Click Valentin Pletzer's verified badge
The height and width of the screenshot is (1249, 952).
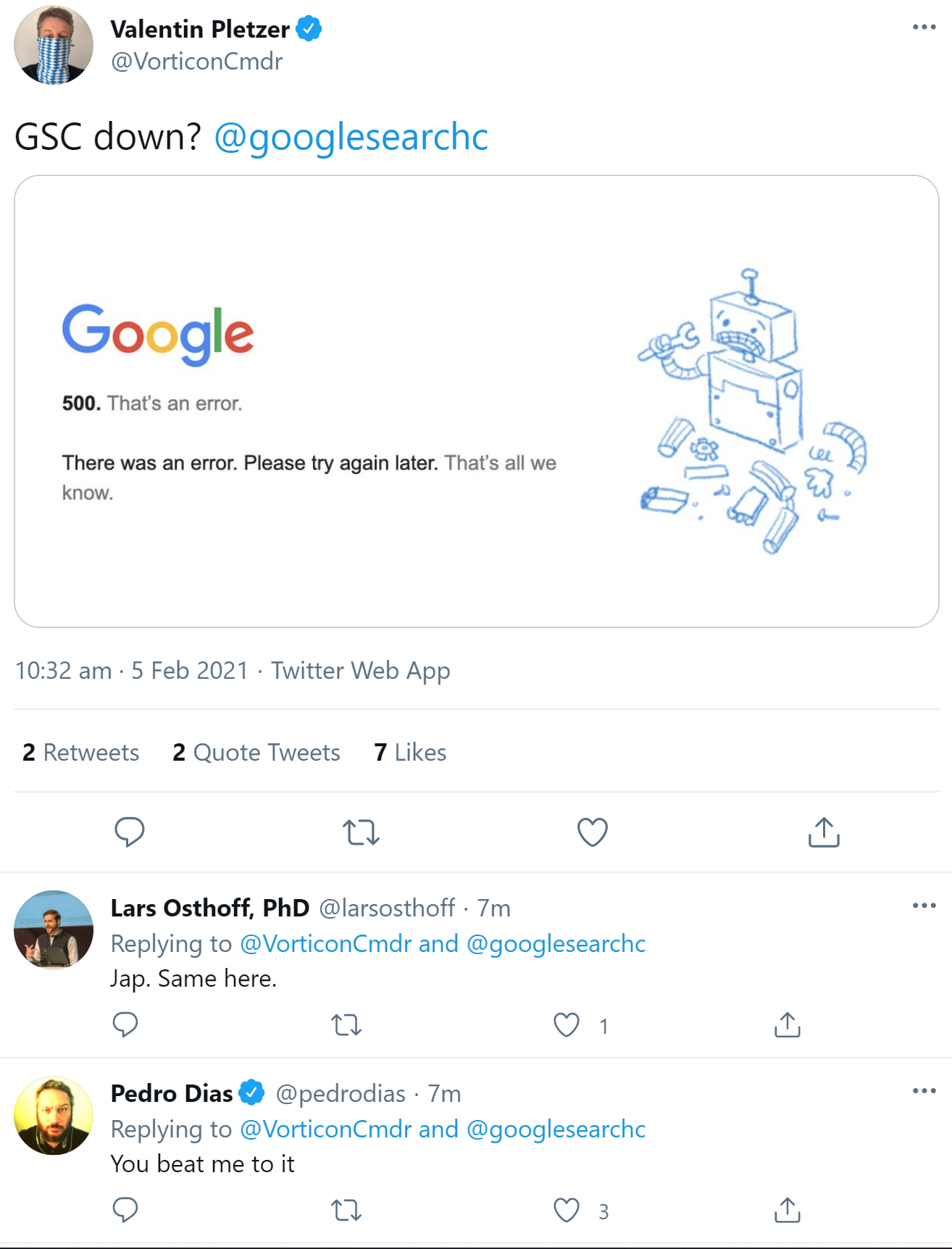(x=310, y=28)
